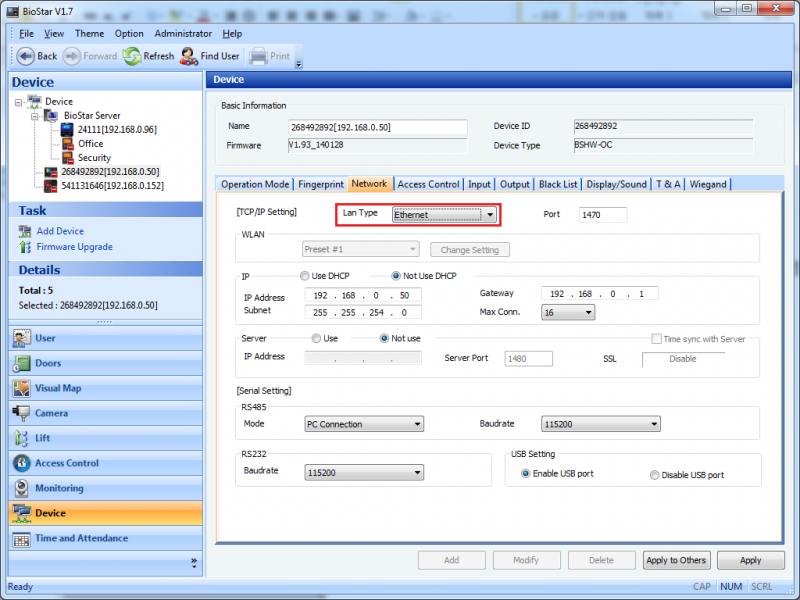800x600 pixels.
Task: Open Find User from the toolbar
Action: 188,56
